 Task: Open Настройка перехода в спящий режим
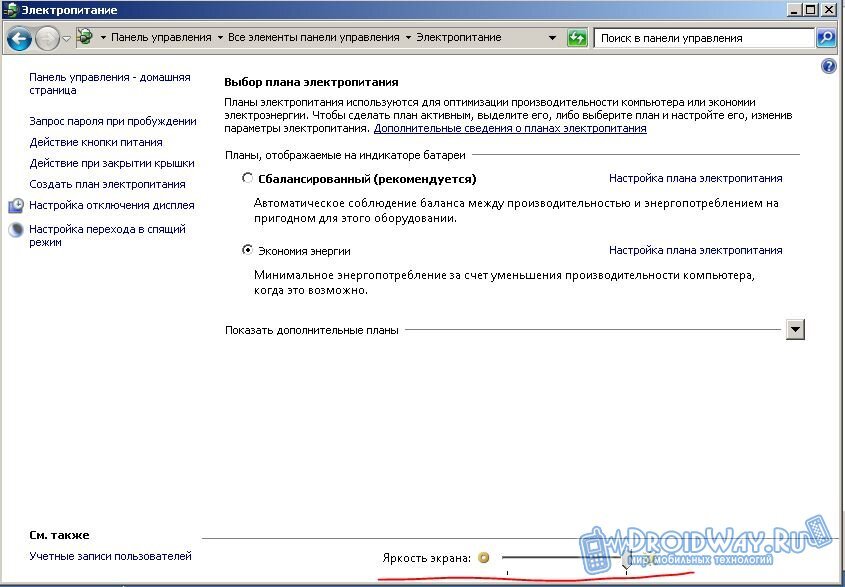tap(107, 236)
